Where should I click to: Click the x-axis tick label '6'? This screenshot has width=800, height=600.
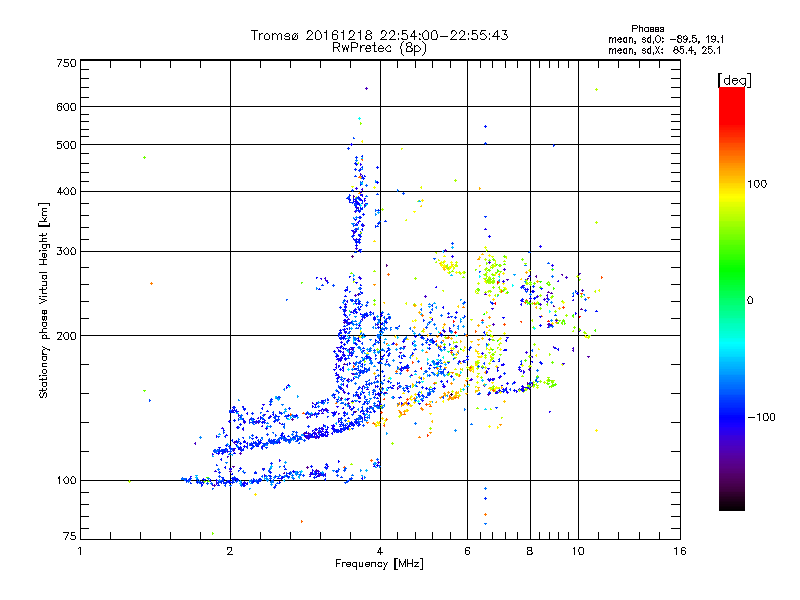(467, 551)
